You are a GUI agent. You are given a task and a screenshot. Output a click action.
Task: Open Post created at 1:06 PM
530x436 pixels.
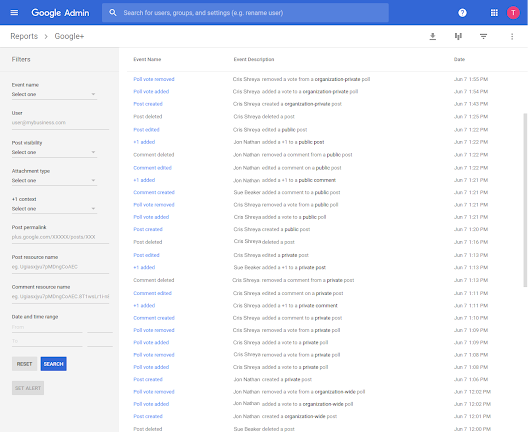click(148, 380)
